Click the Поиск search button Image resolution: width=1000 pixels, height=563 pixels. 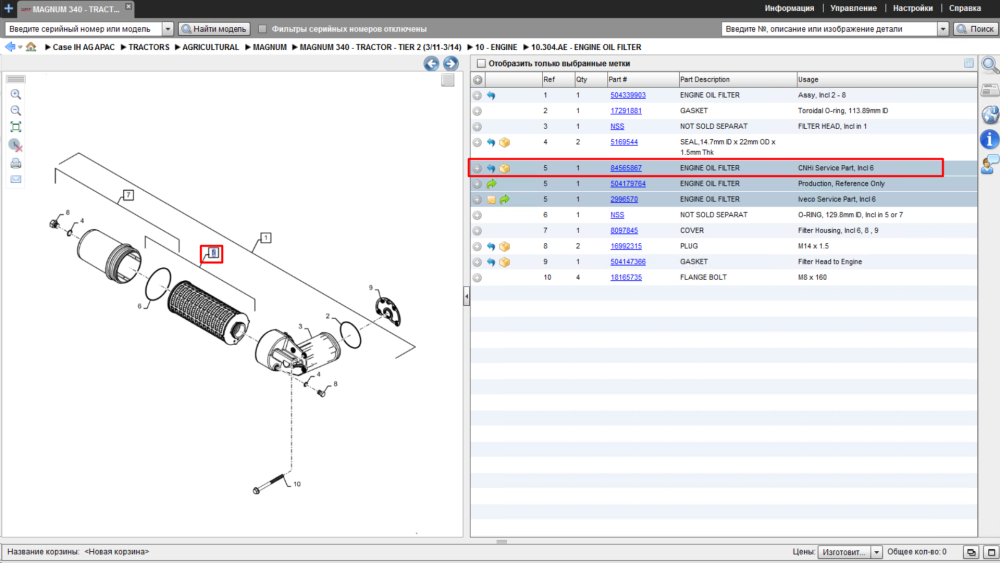[x=975, y=29]
